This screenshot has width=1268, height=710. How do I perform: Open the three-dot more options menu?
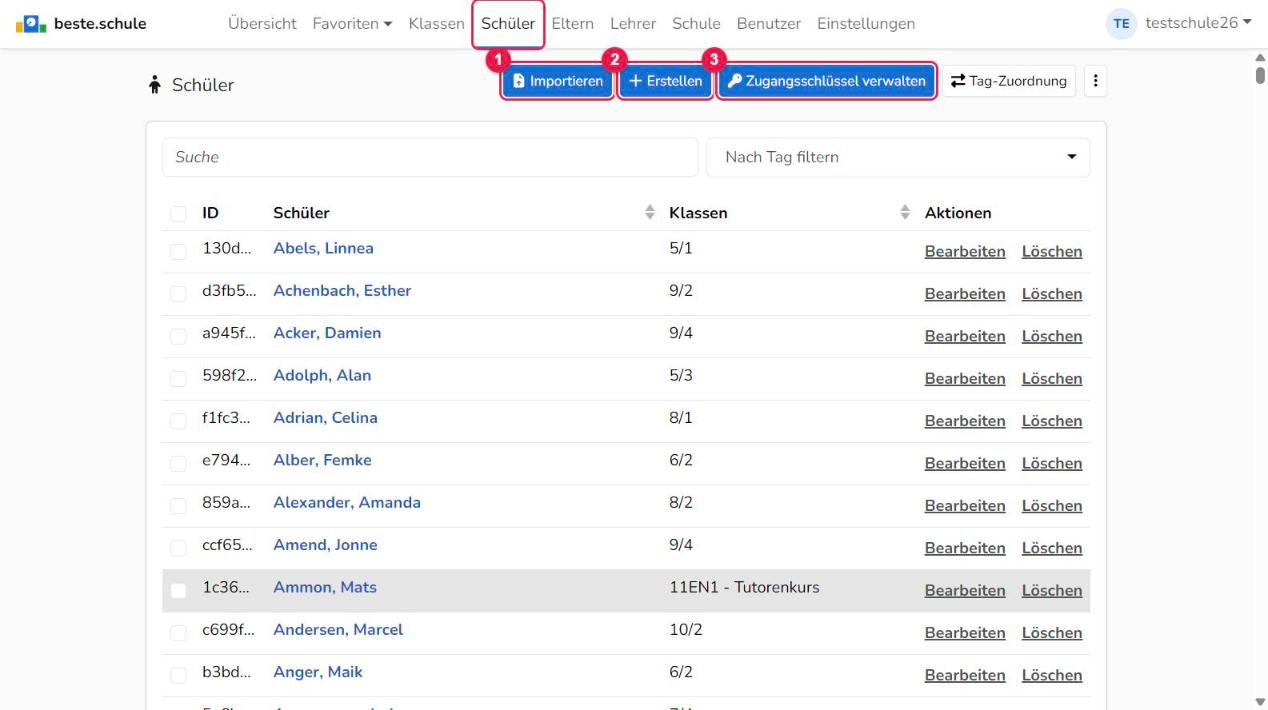point(1096,82)
